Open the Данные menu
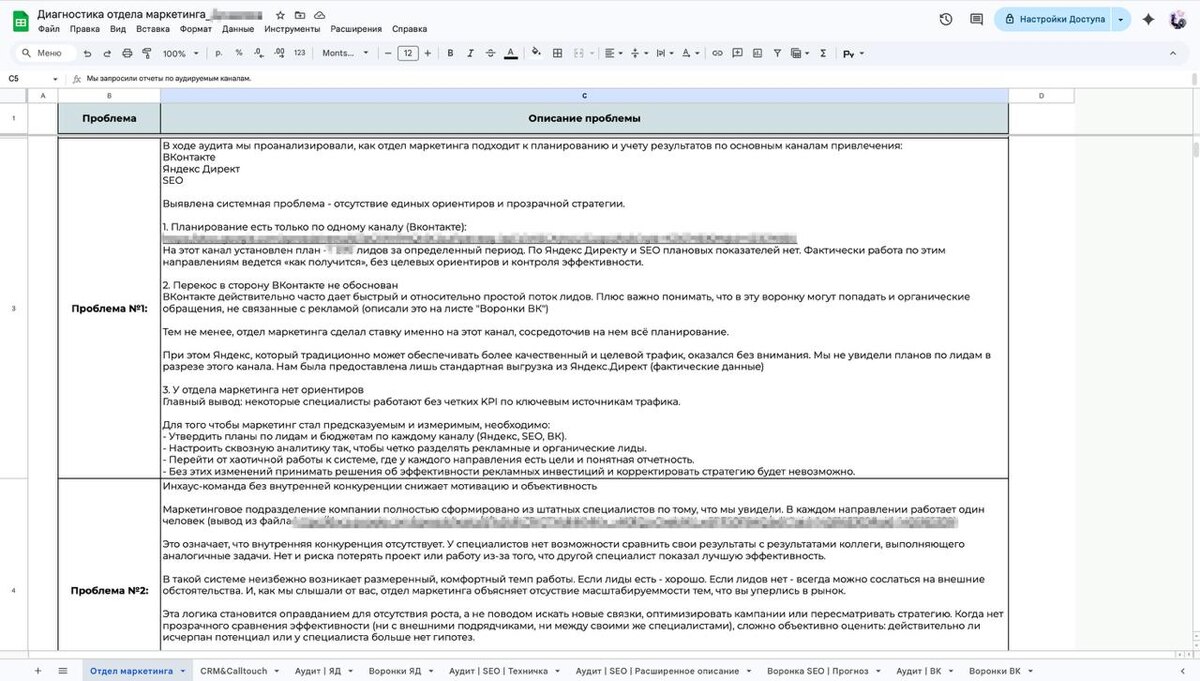The image size is (1200, 681). click(238, 29)
